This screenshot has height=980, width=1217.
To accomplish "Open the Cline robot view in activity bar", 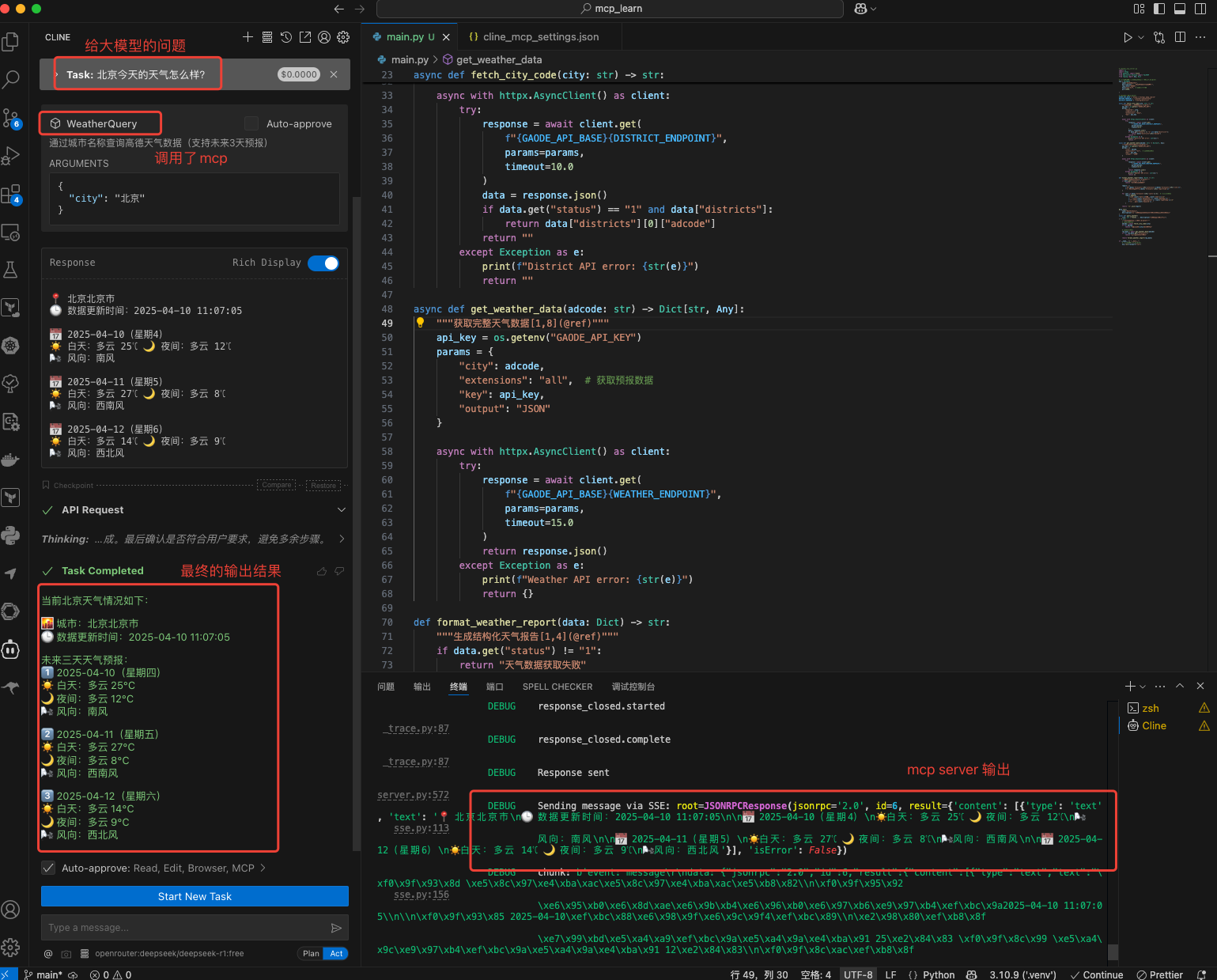I will [x=11, y=649].
